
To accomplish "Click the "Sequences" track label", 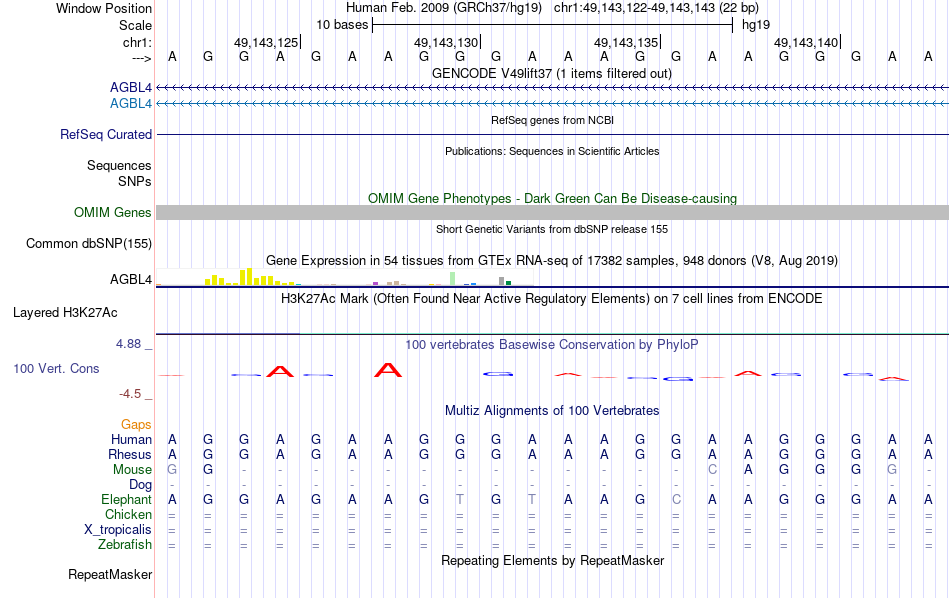I will [x=119, y=165].
